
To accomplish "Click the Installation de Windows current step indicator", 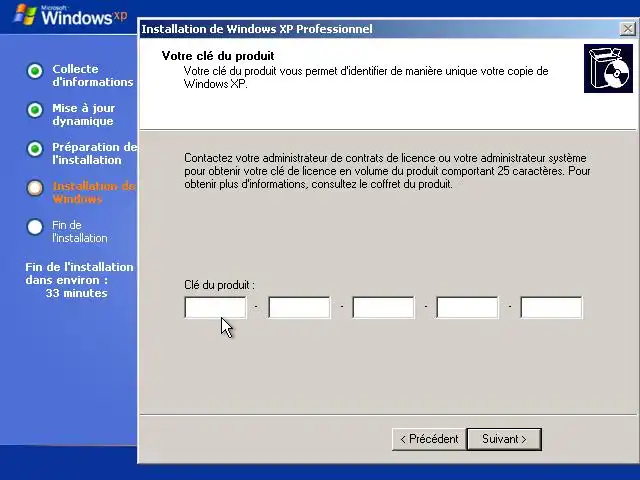I will pyautogui.click(x=35, y=188).
